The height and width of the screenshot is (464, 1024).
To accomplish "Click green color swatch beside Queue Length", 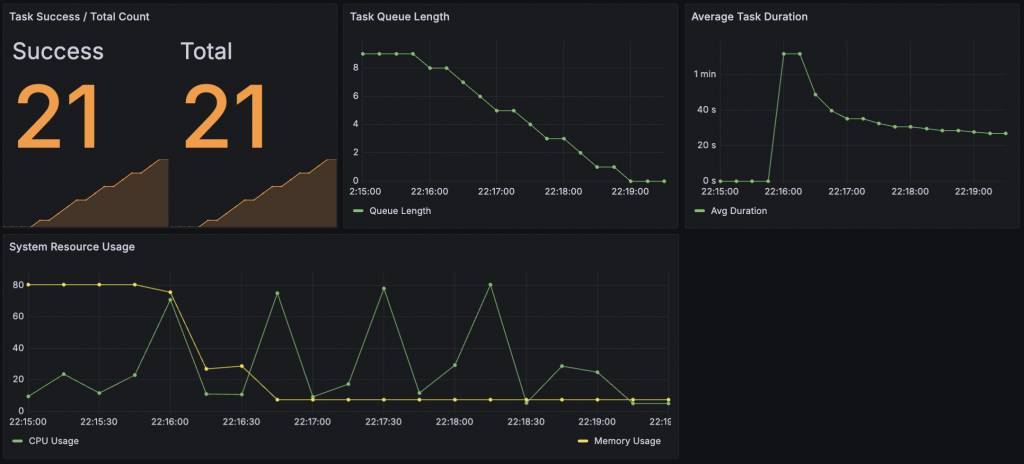I will 357,211.
